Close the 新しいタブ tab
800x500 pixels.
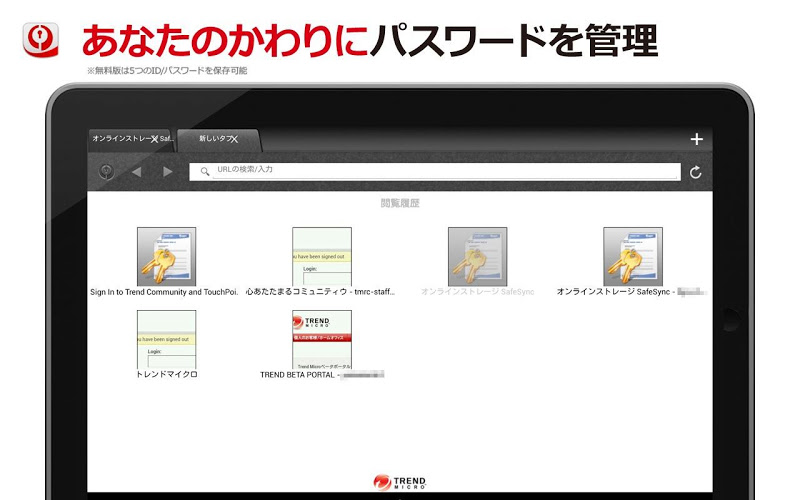[234, 139]
